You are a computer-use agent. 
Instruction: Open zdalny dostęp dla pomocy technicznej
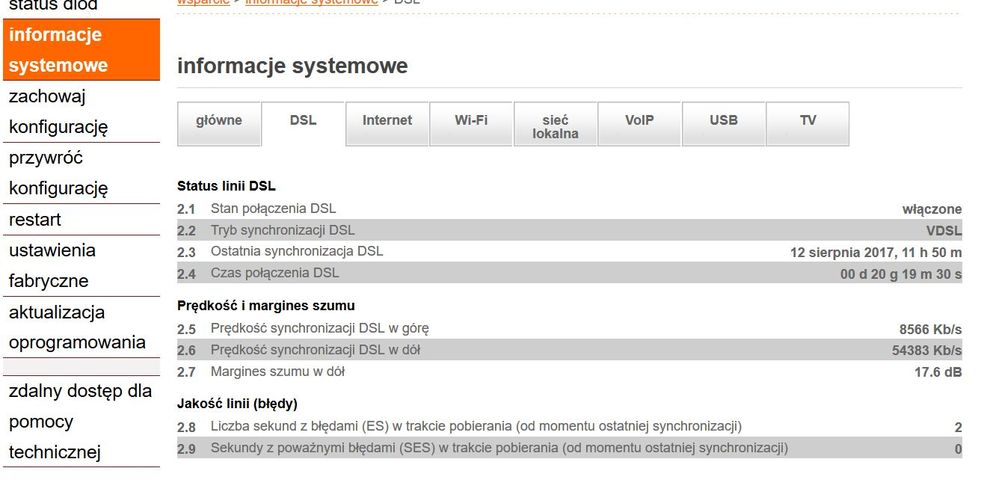[x=80, y=421]
